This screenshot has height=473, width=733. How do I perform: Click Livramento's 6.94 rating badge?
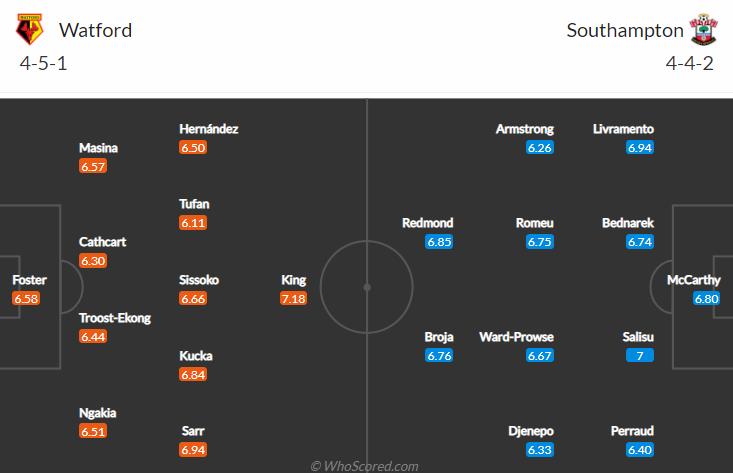(639, 147)
